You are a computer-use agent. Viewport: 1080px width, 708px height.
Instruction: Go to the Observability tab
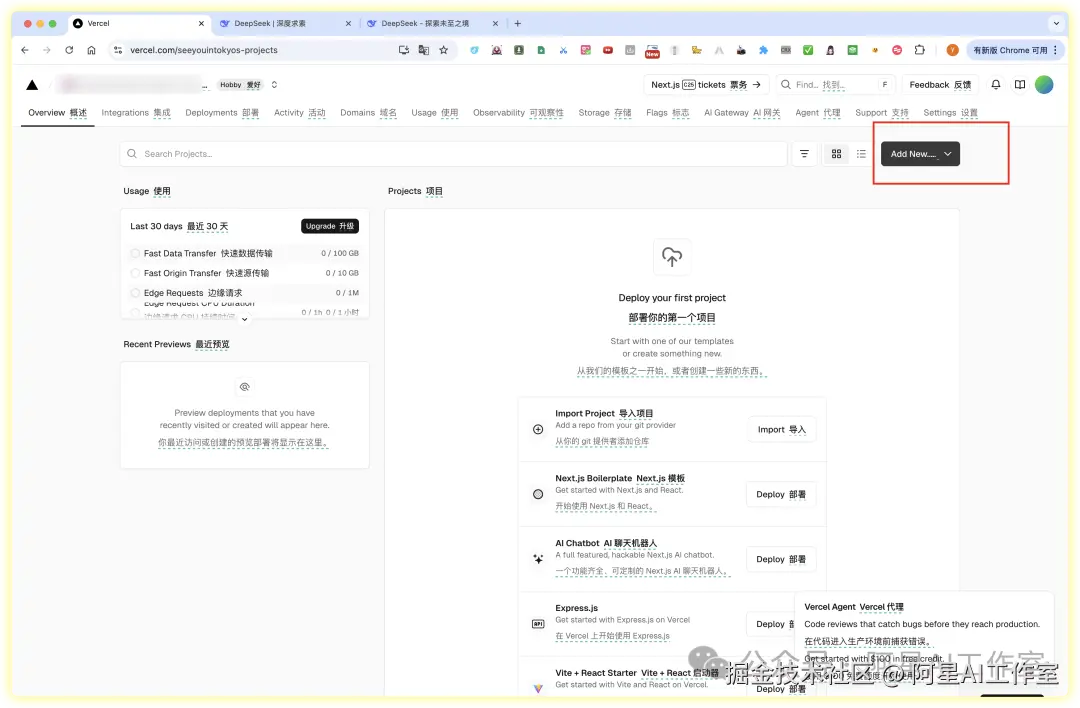click(518, 112)
